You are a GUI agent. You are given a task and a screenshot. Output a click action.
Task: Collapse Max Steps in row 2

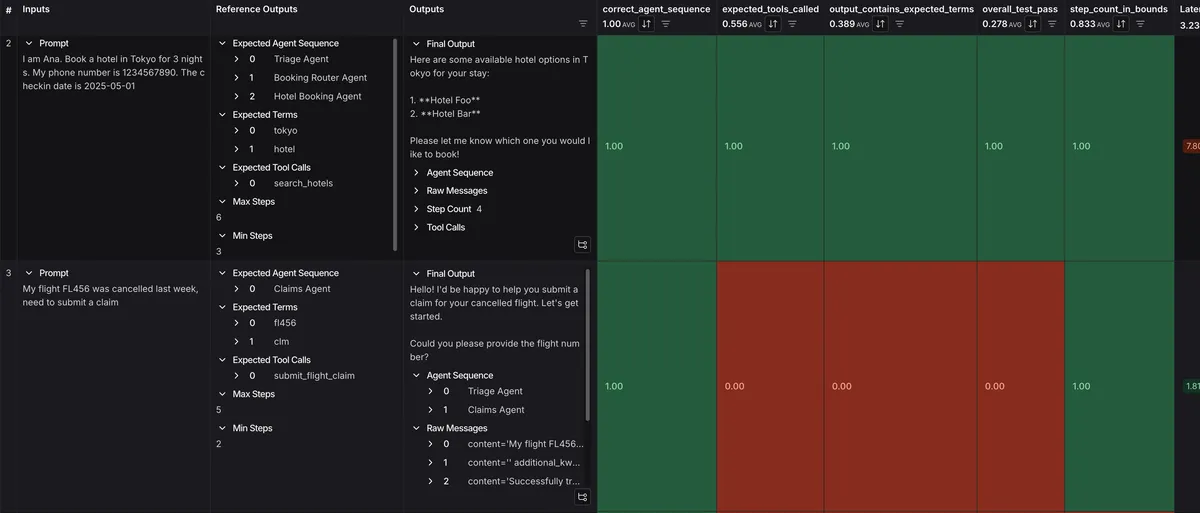coord(222,202)
